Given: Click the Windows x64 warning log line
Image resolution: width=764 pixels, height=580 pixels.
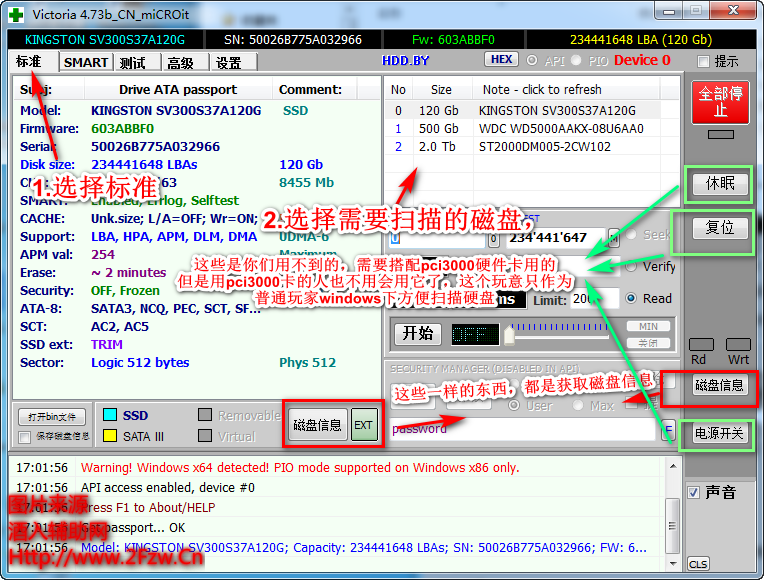Looking at the screenshot, I should point(300,467).
